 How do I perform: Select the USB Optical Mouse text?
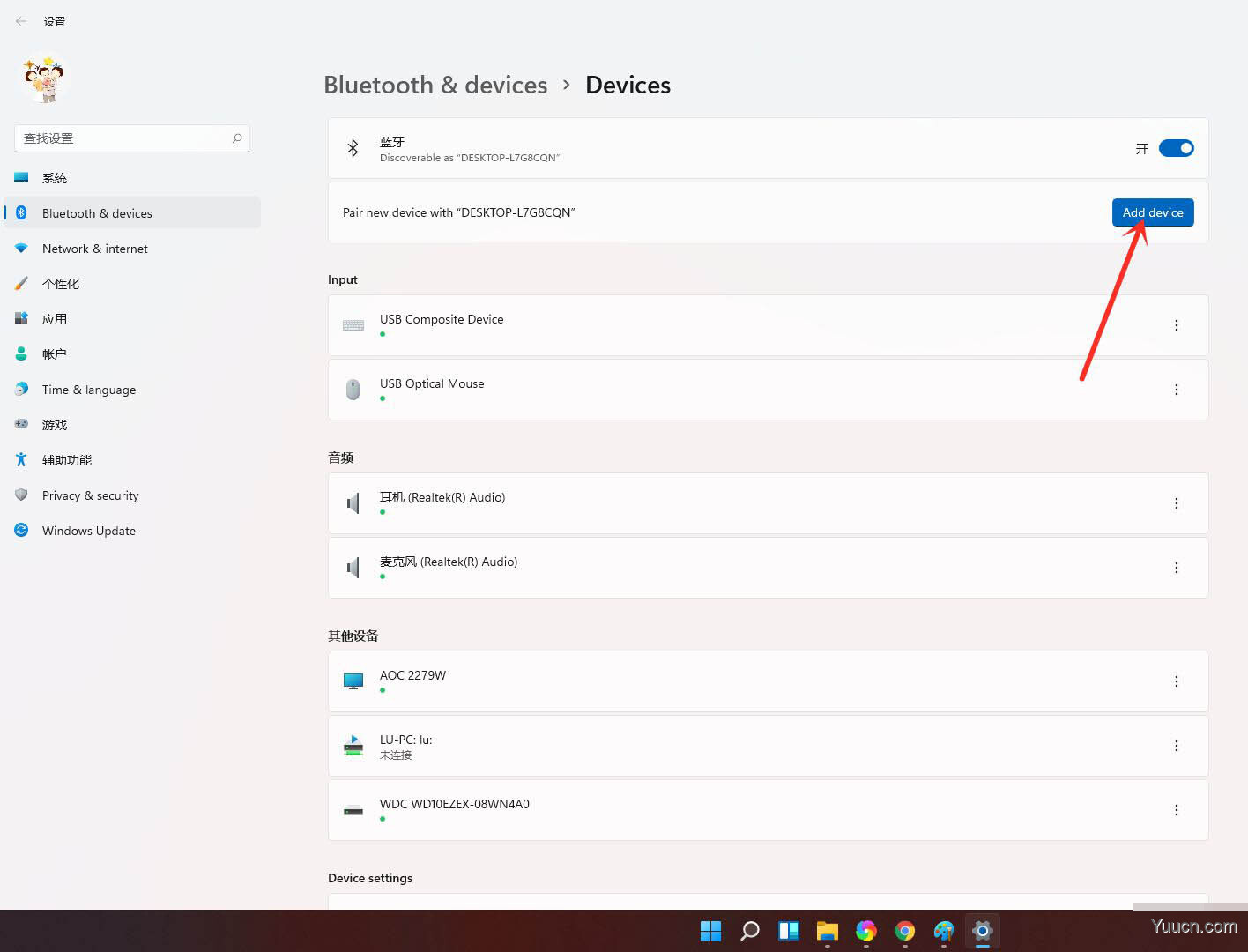click(x=432, y=383)
